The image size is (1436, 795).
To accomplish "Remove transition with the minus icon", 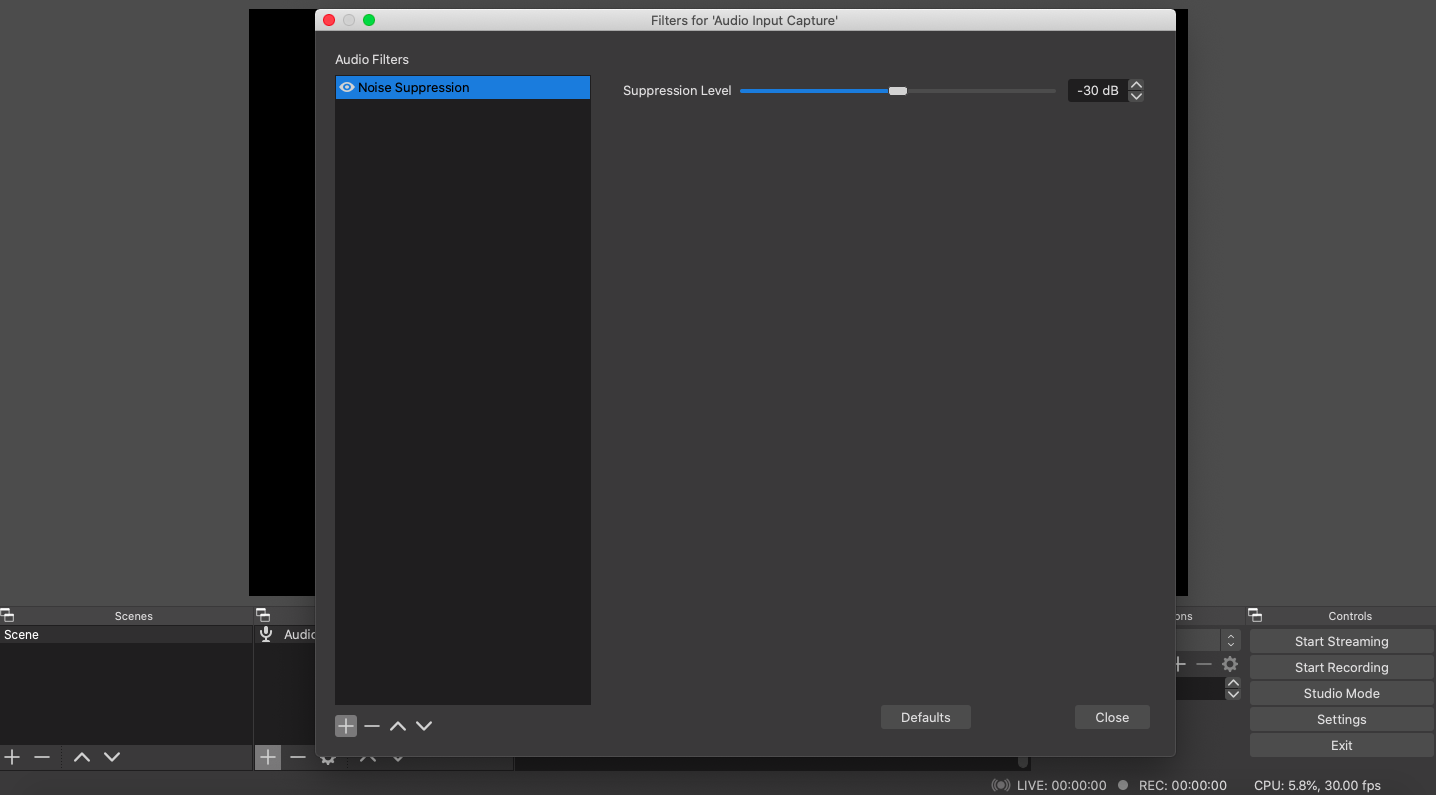I will tap(1204, 664).
